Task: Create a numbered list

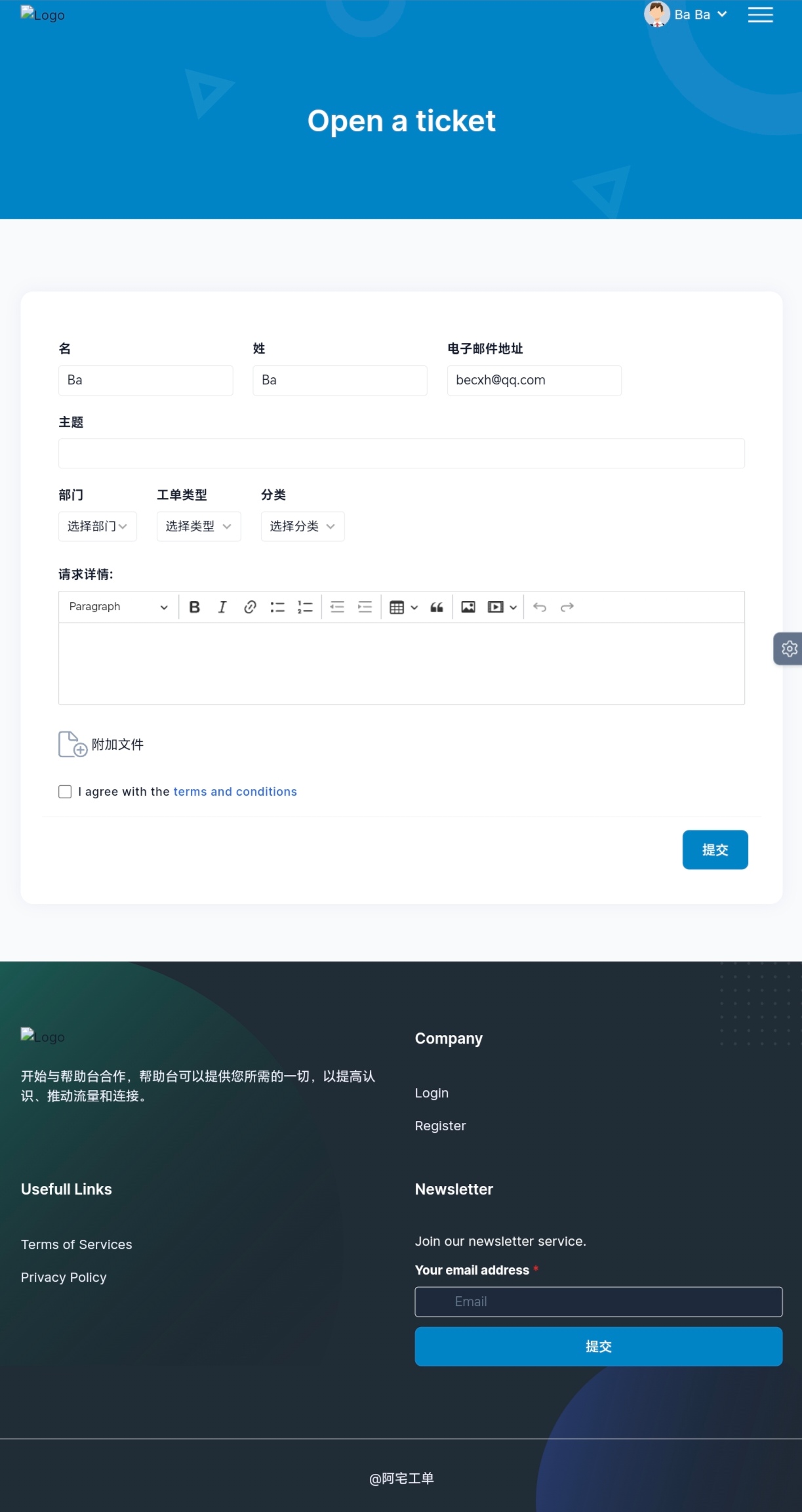Action: pyautogui.click(x=305, y=607)
